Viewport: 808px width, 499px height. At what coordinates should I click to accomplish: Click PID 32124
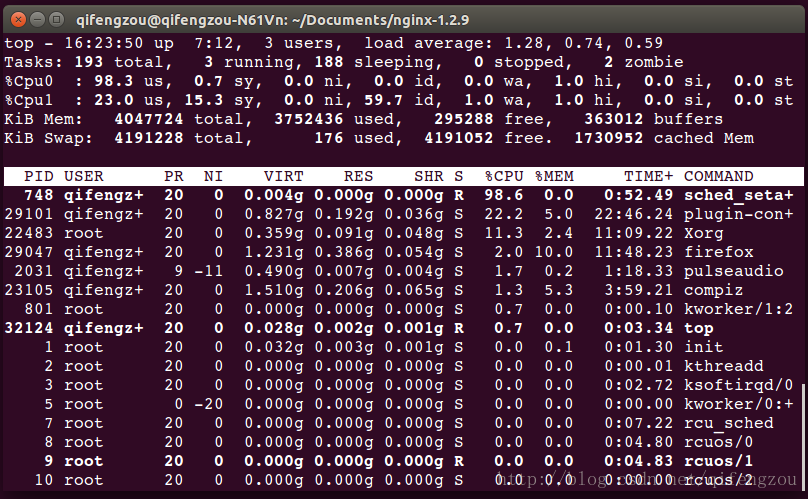pos(29,328)
